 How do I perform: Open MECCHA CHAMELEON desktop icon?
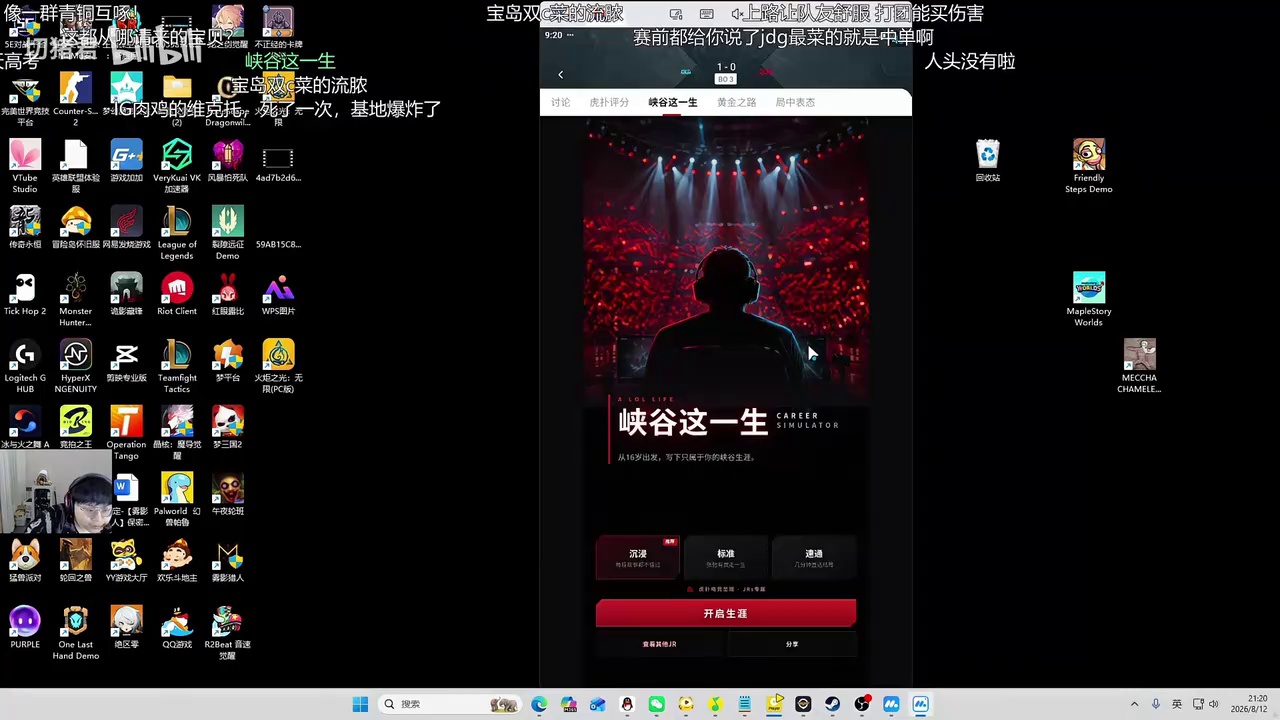1139,366
